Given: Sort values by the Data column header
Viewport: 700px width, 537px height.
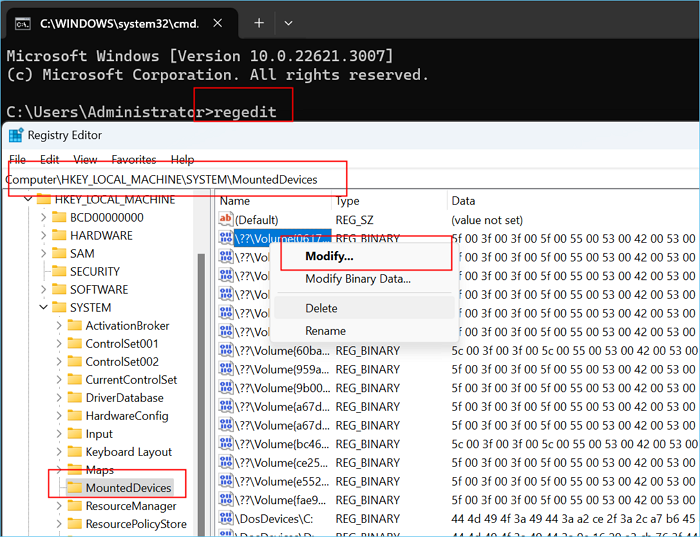Looking at the screenshot, I should (x=463, y=201).
